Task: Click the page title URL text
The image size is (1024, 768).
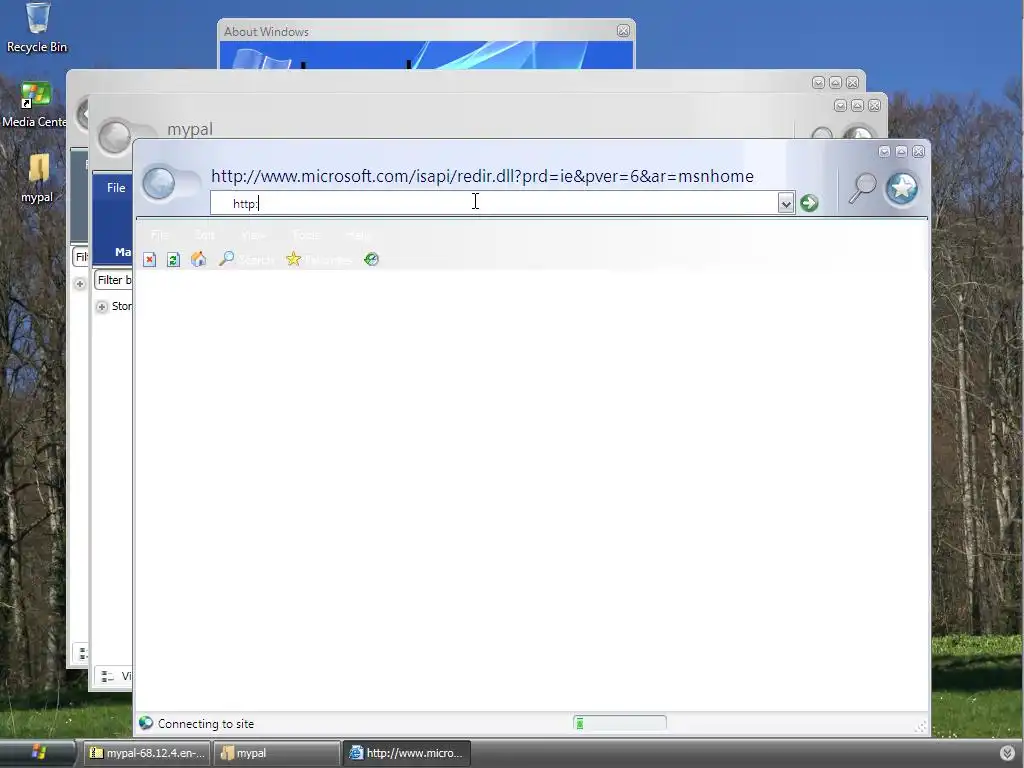Action: coord(482,176)
